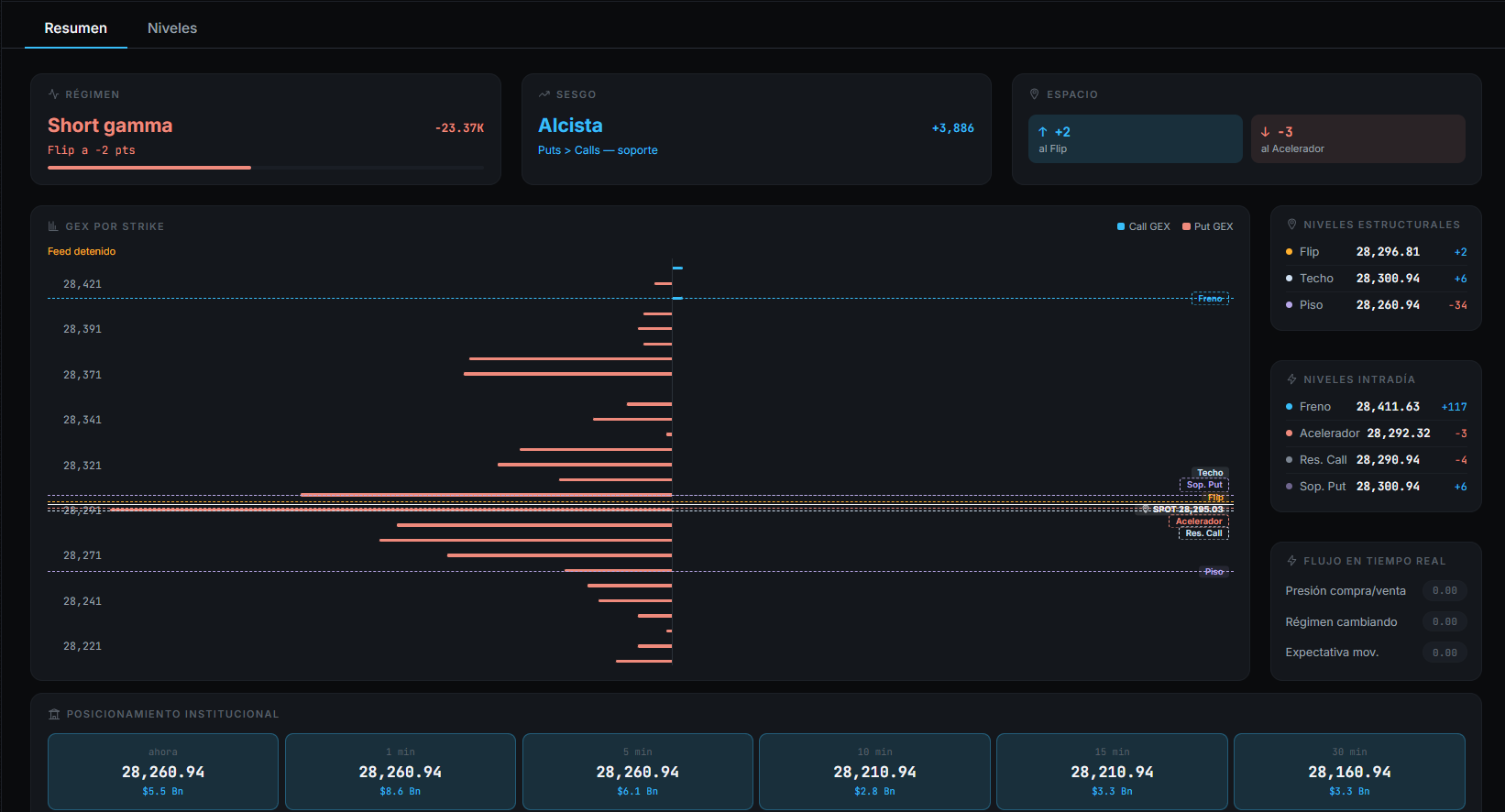
Task: Click the small blue Call GEX bar at top
Action: click(677, 268)
